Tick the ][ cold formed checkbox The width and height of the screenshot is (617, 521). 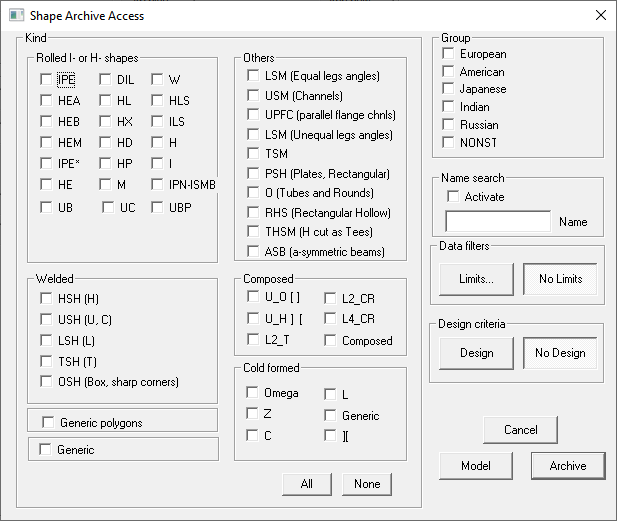click(x=330, y=435)
